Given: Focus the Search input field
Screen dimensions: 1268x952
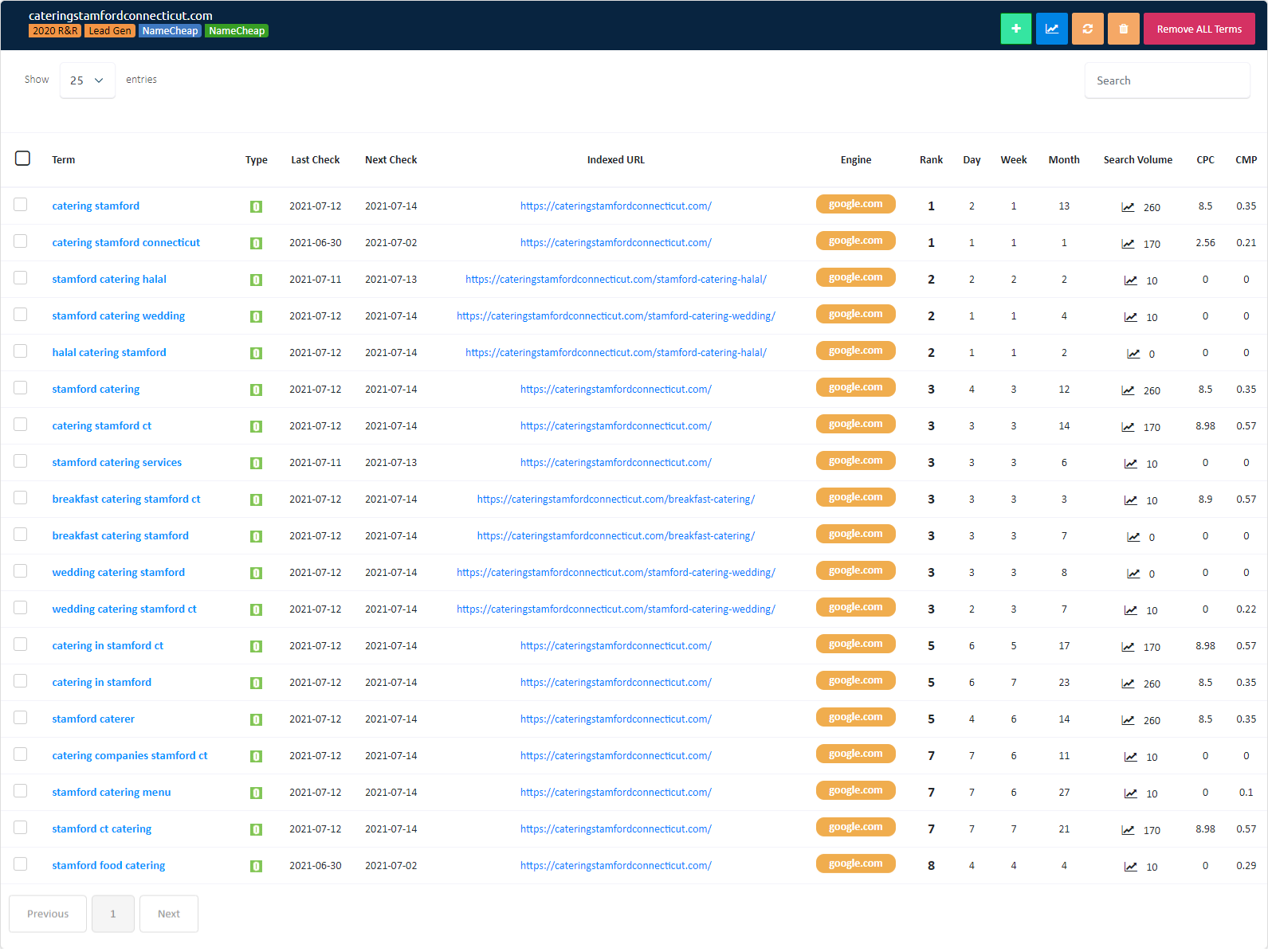Looking at the screenshot, I should pos(1167,80).
